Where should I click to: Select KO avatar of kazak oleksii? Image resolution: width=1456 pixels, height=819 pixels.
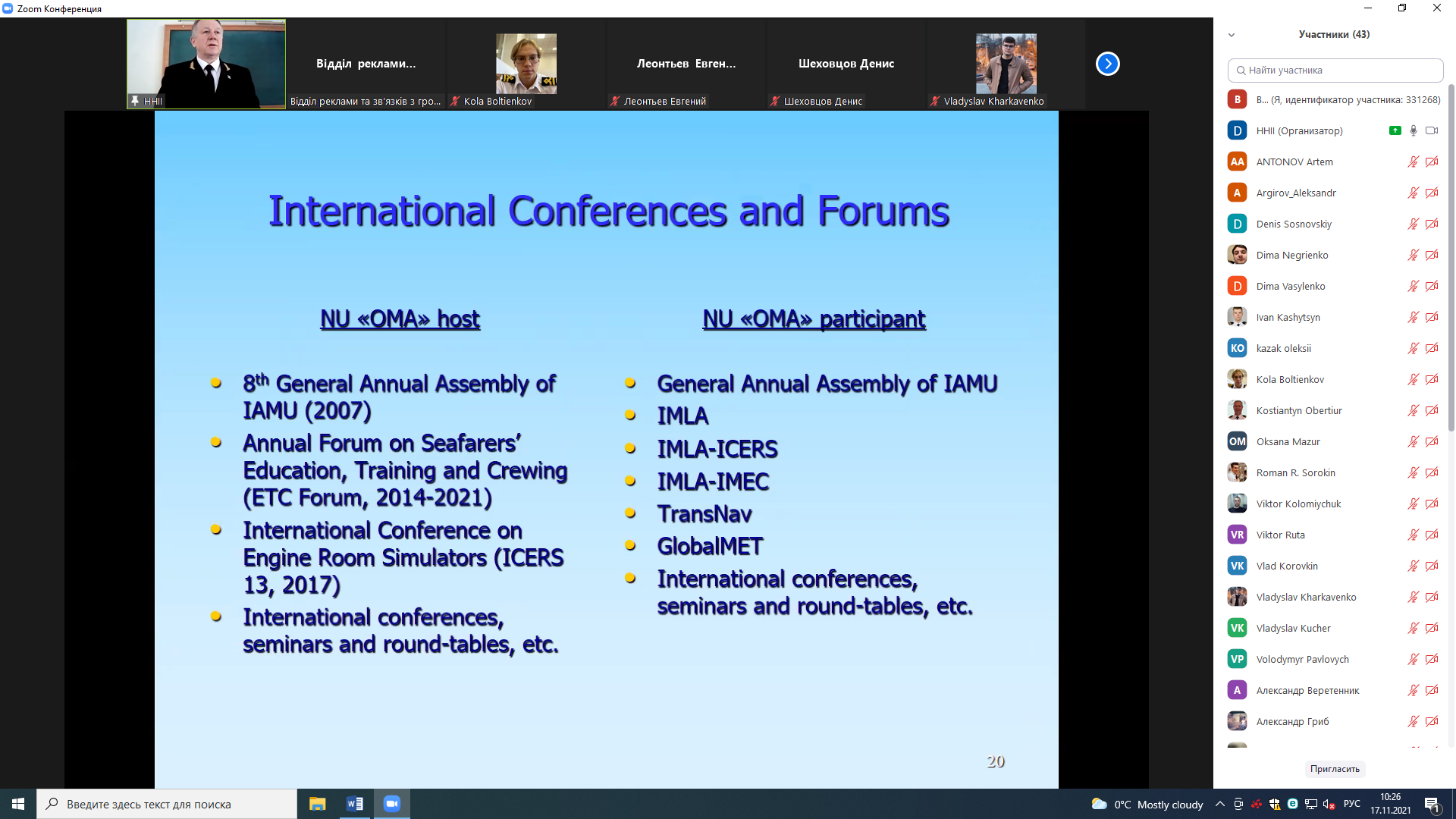tap(1237, 348)
